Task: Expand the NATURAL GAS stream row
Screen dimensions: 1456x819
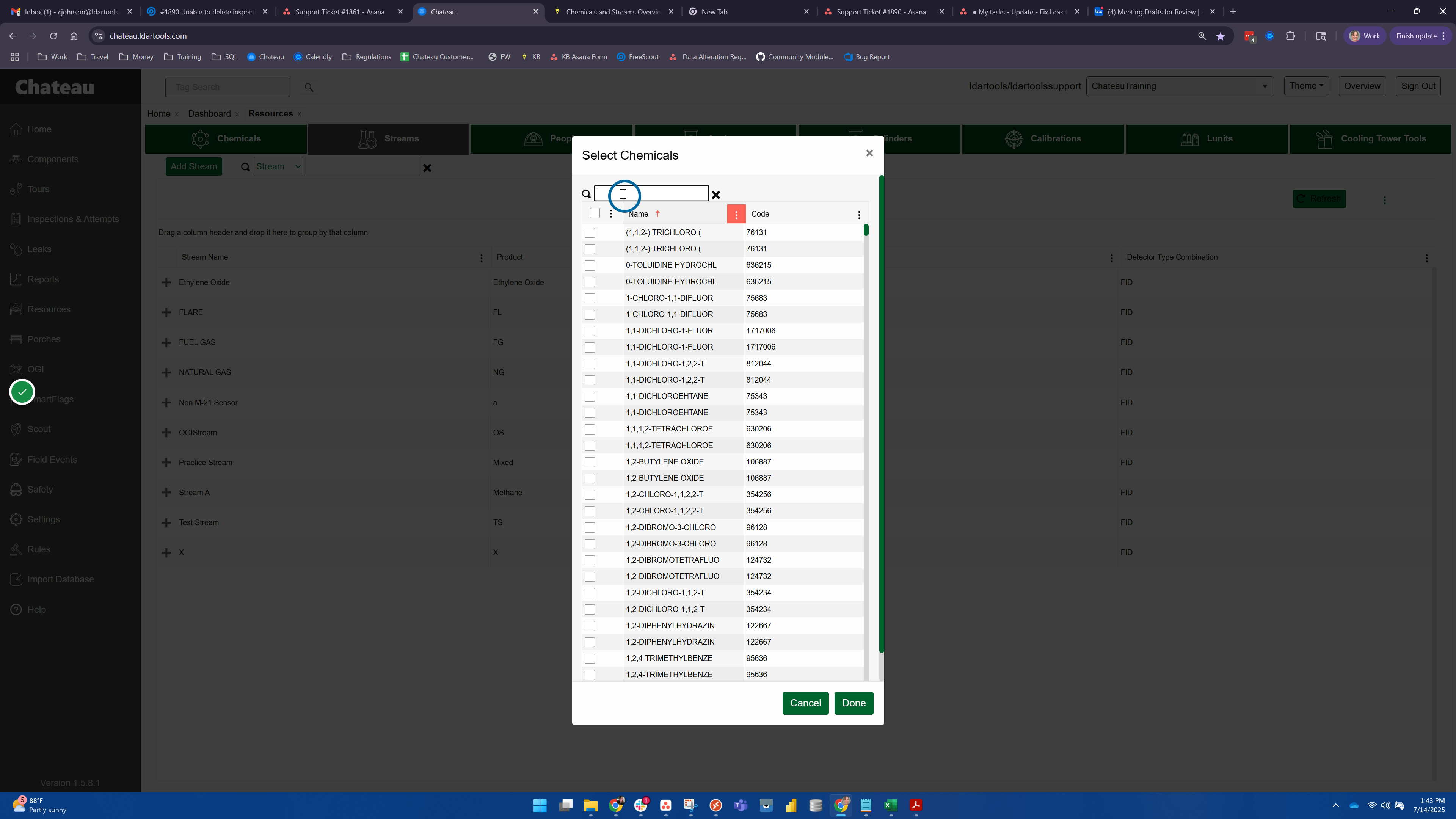Action: tap(166, 372)
